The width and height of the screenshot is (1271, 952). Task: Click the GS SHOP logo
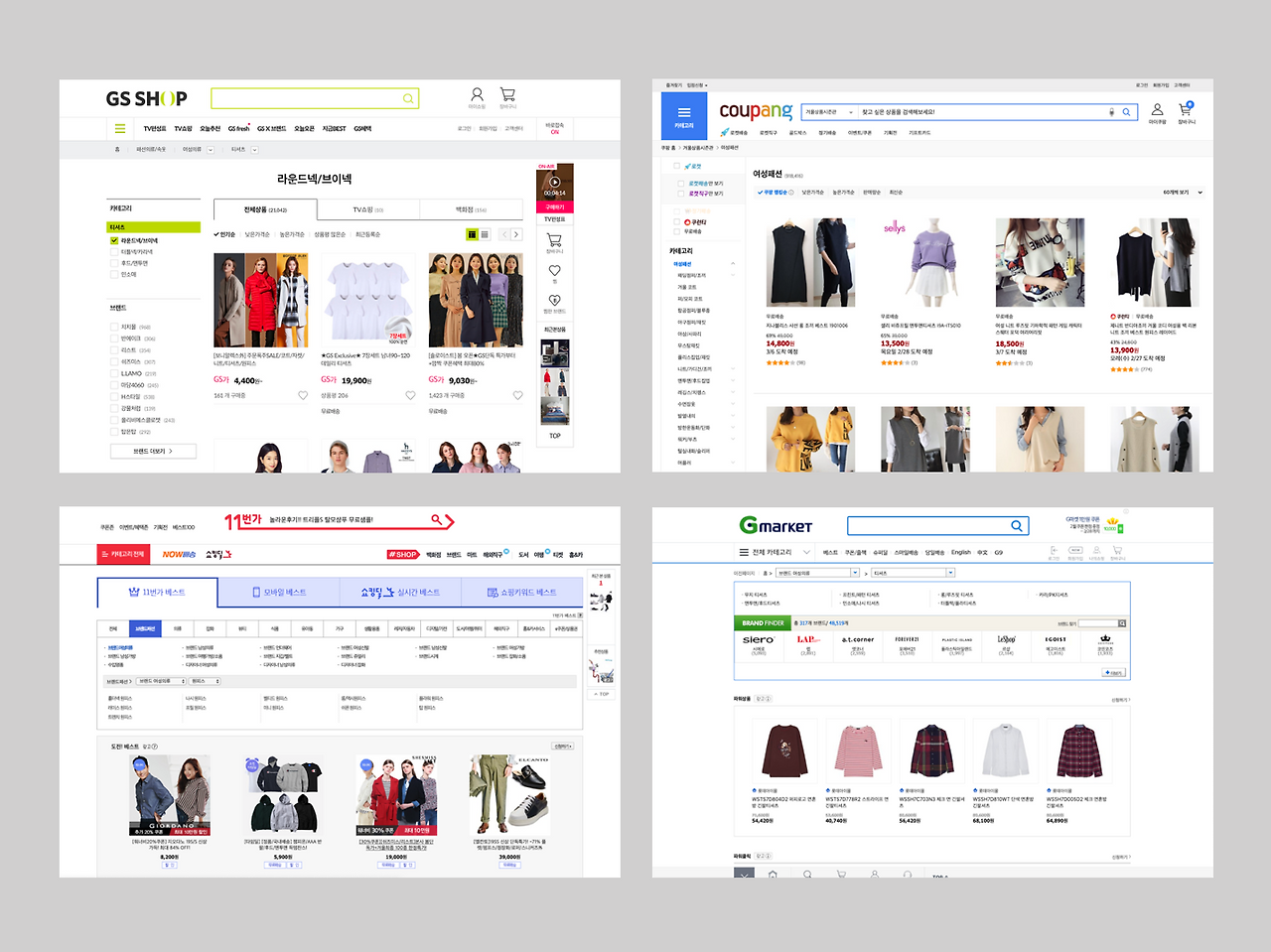146,98
